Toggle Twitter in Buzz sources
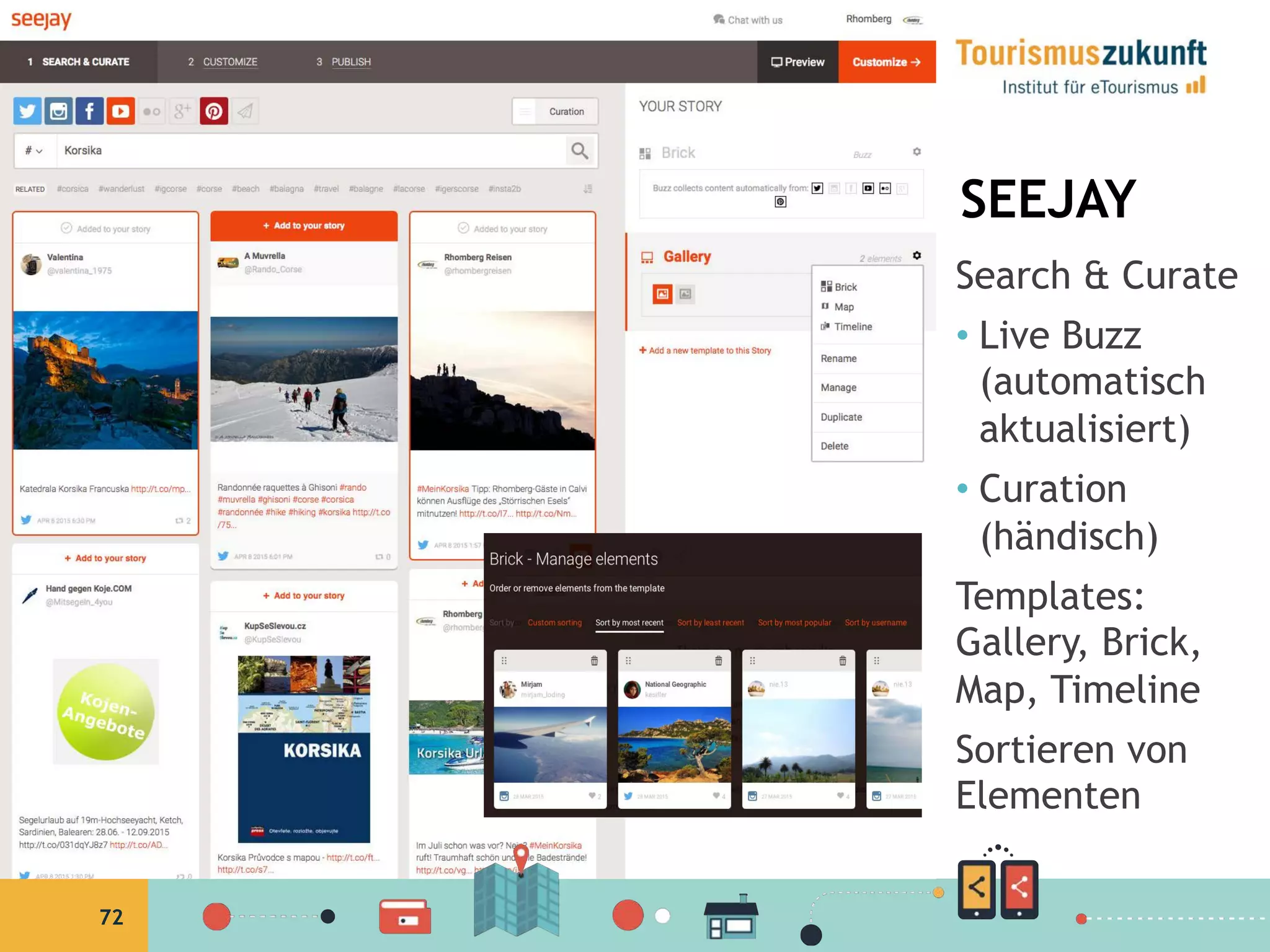This screenshot has height=952, width=1270. pyautogui.click(x=817, y=188)
